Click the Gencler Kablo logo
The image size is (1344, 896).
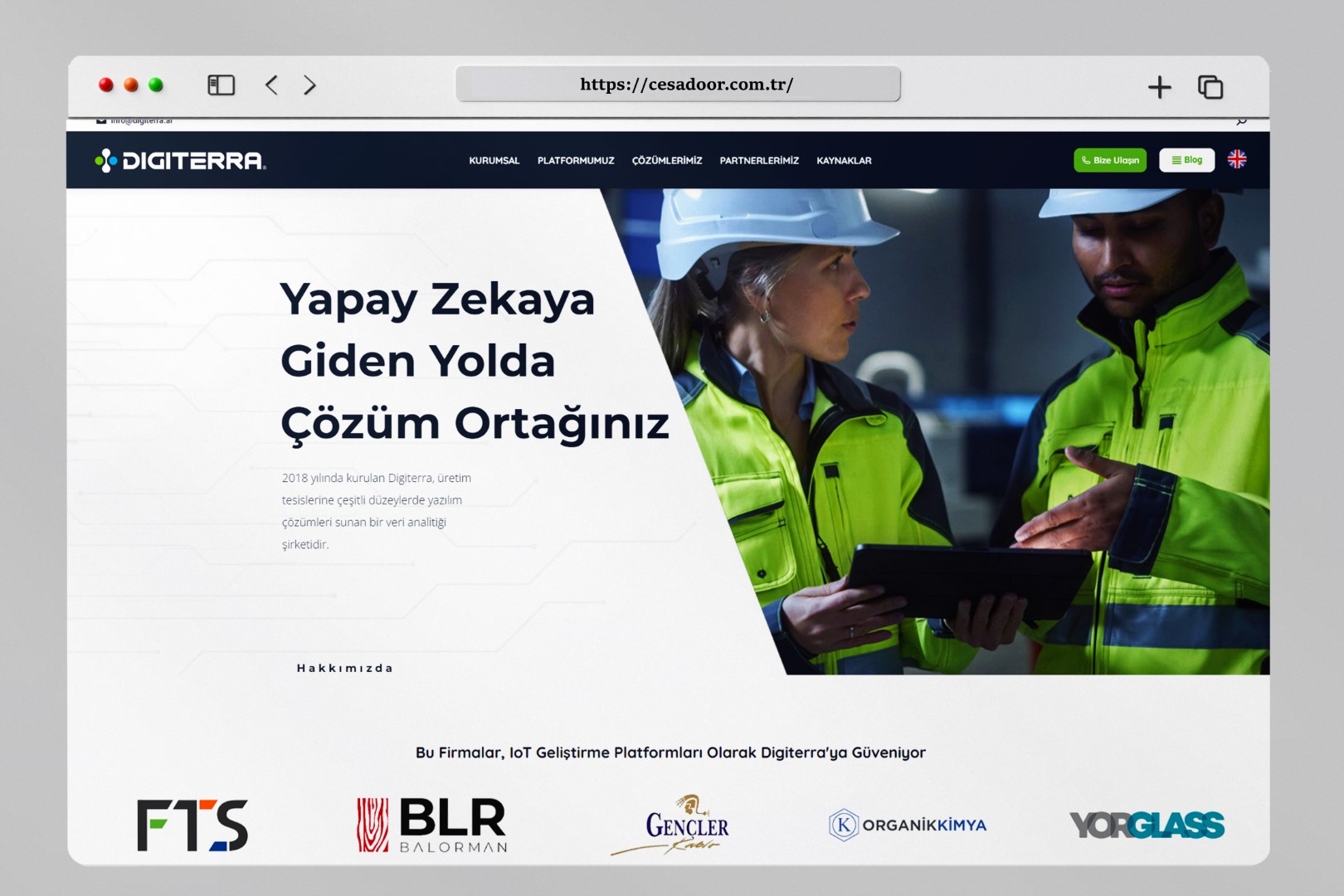pyautogui.click(x=670, y=825)
